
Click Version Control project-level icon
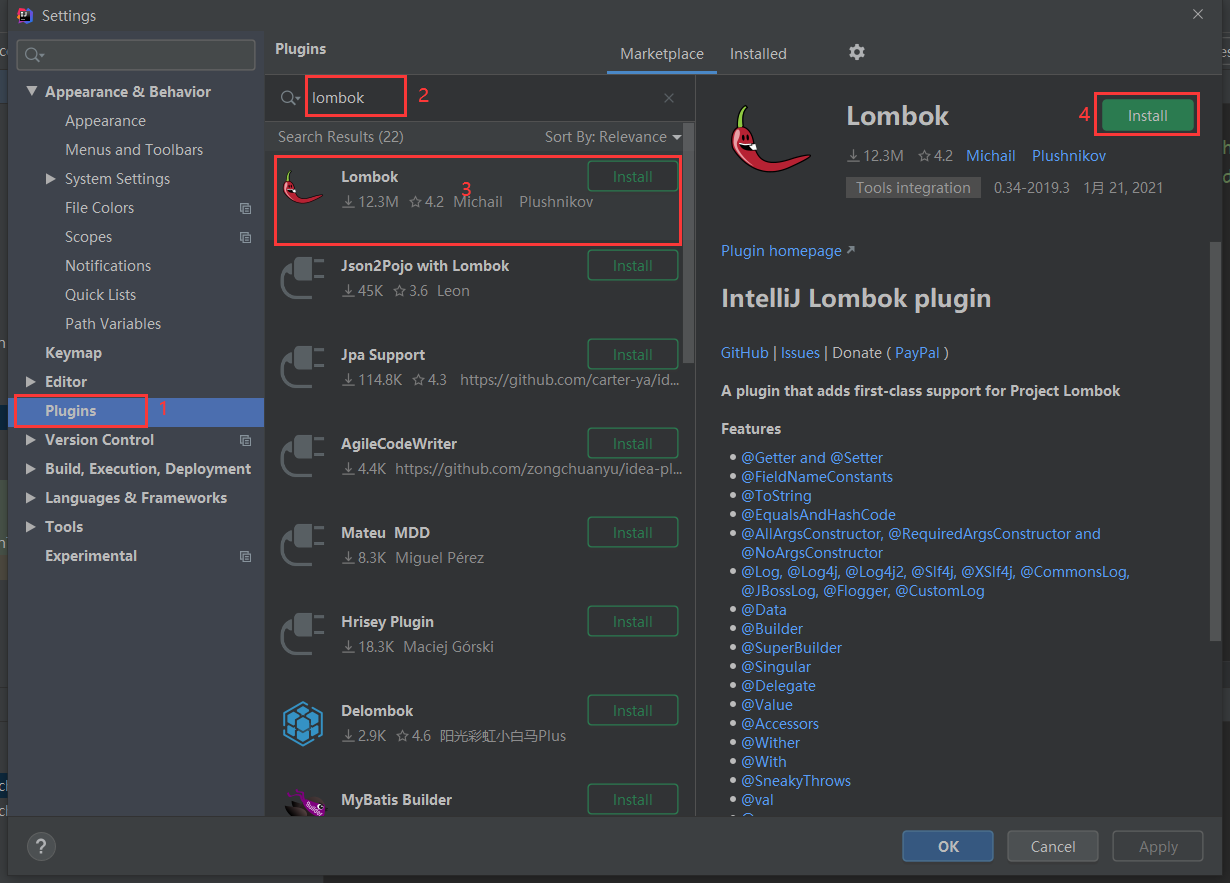245,440
